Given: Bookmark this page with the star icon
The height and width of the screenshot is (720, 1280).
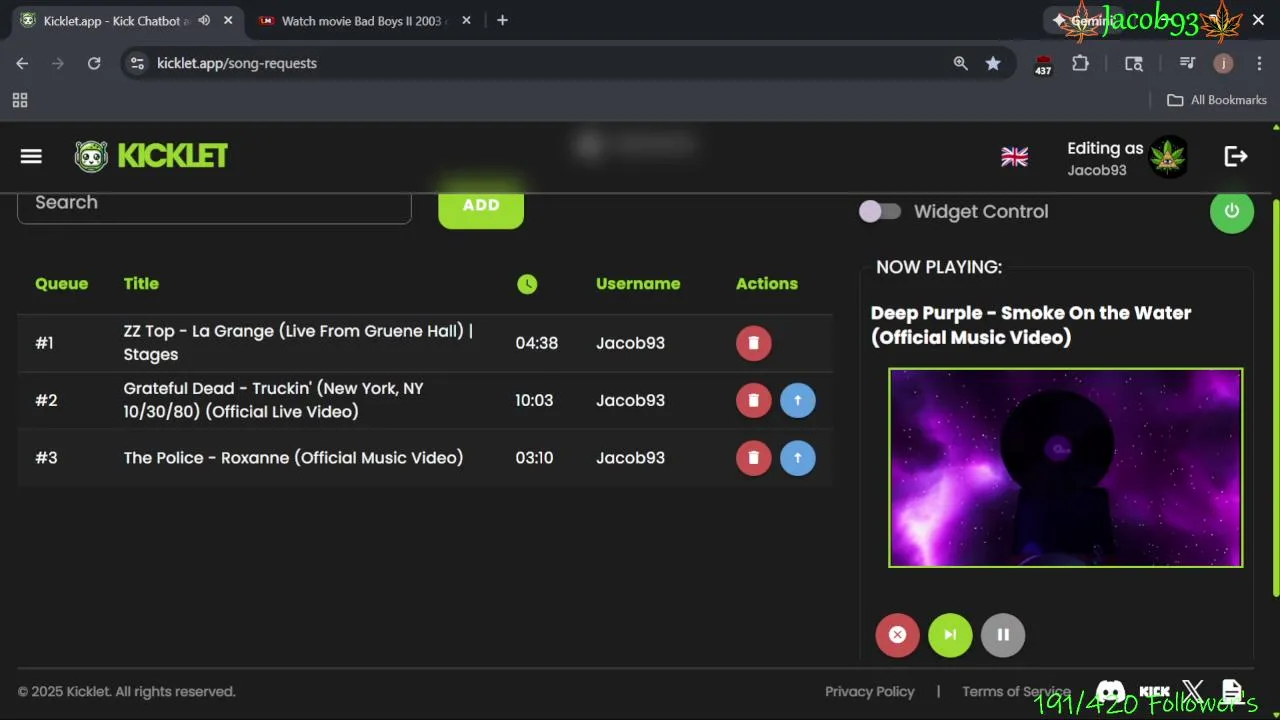Looking at the screenshot, I should pos(993,63).
